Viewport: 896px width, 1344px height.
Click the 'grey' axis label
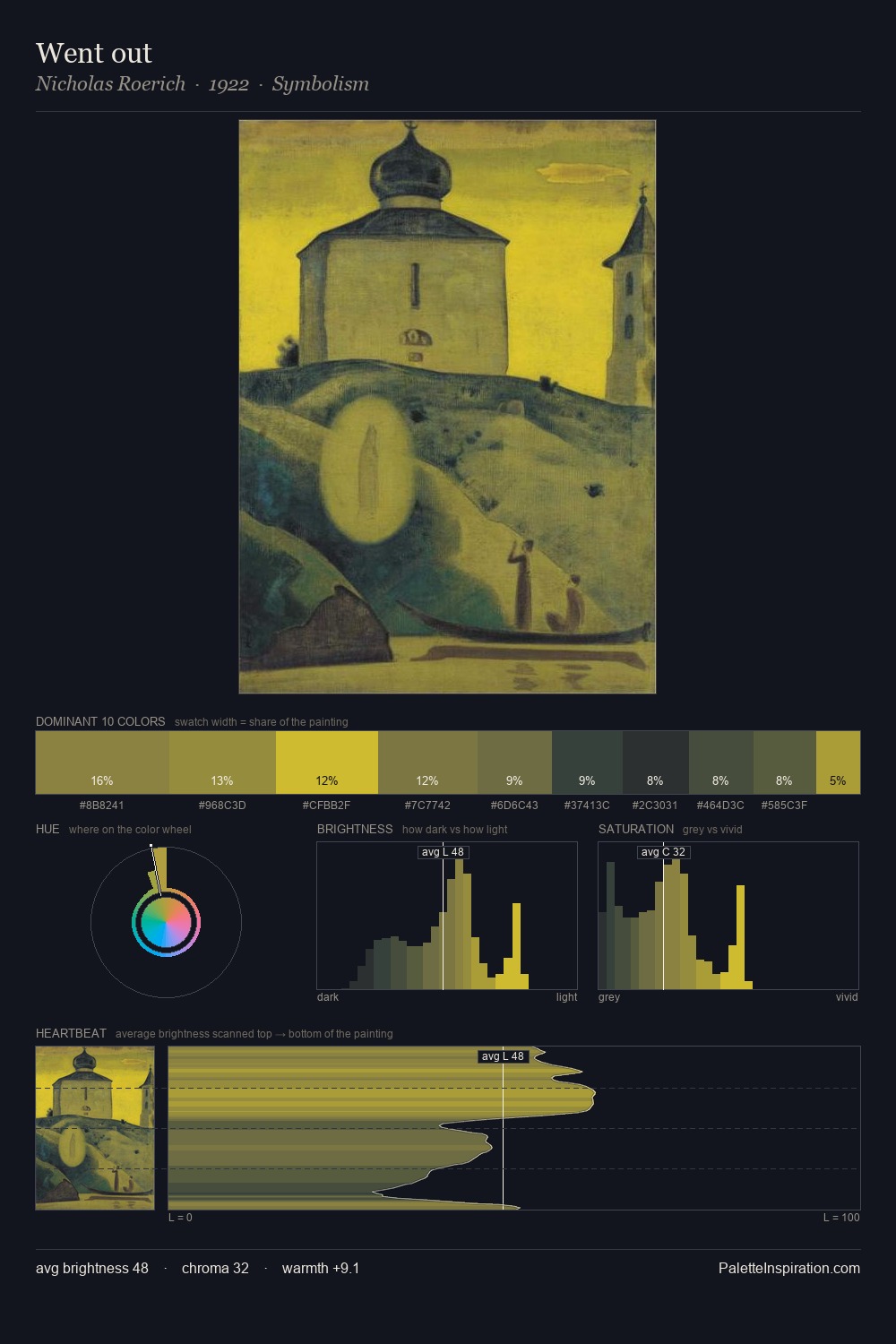[x=609, y=997]
